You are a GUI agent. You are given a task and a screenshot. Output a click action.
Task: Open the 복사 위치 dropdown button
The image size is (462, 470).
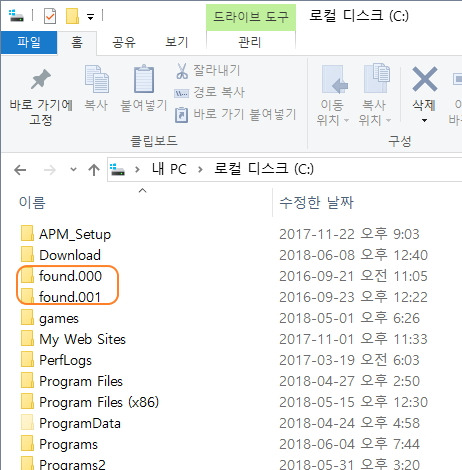coord(375,95)
